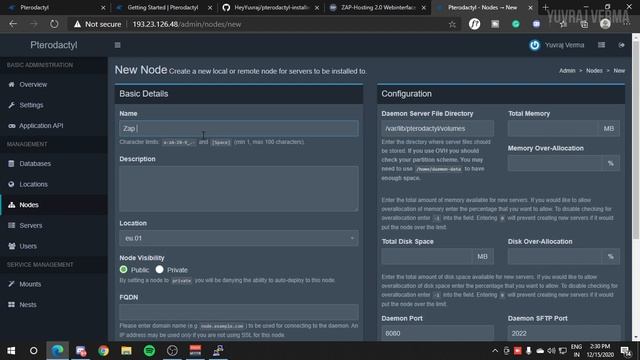Open Spotify from the taskbar
Screen dimensions: 640x360
pyautogui.click(x=149, y=351)
